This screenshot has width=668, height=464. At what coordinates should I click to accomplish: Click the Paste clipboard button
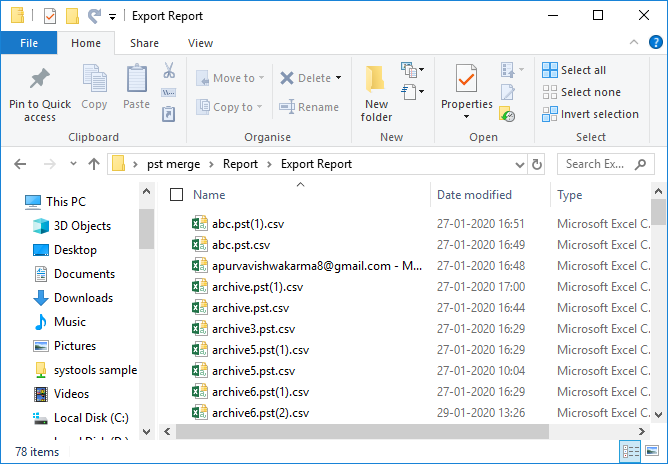coord(136,87)
